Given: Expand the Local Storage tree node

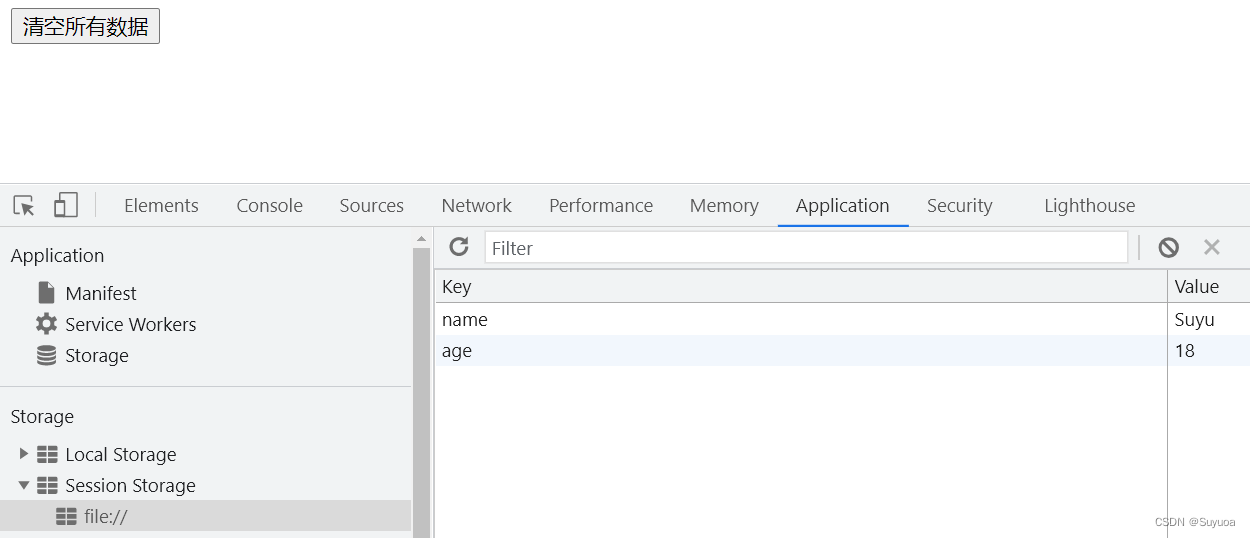Looking at the screenshot, I should [24, 454].
